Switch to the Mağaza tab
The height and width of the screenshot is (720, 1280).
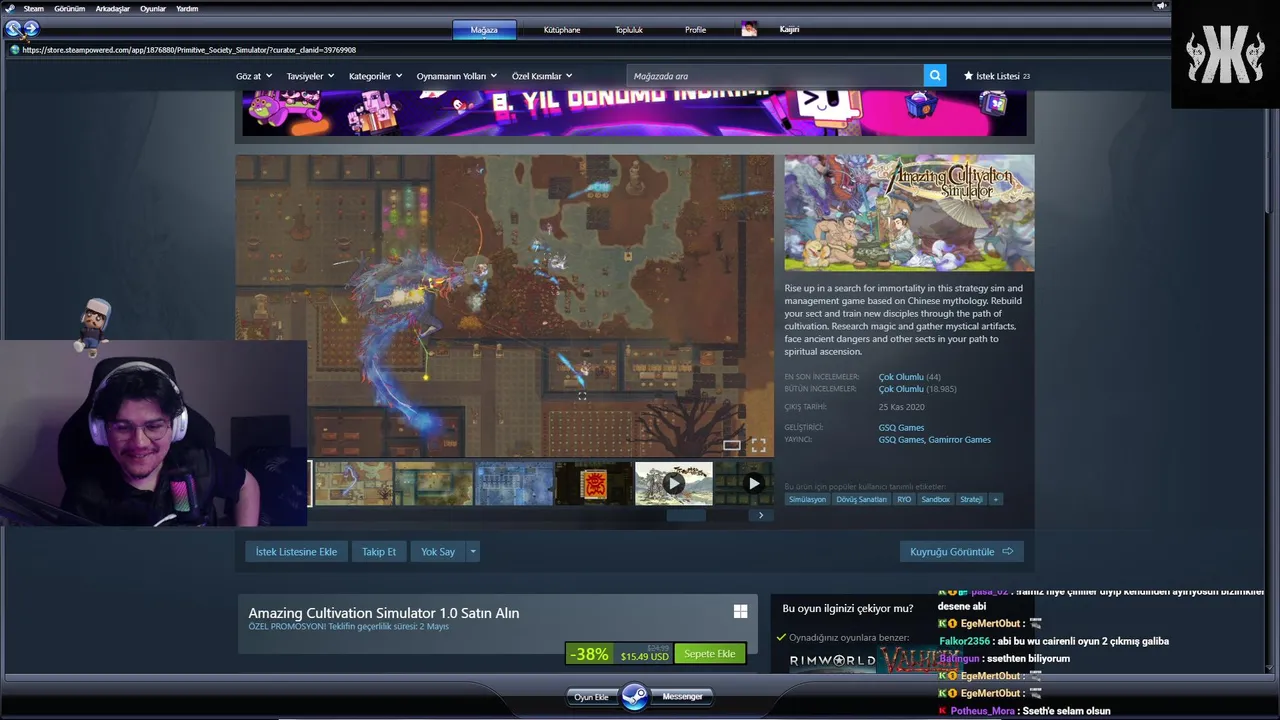[484, 30]
